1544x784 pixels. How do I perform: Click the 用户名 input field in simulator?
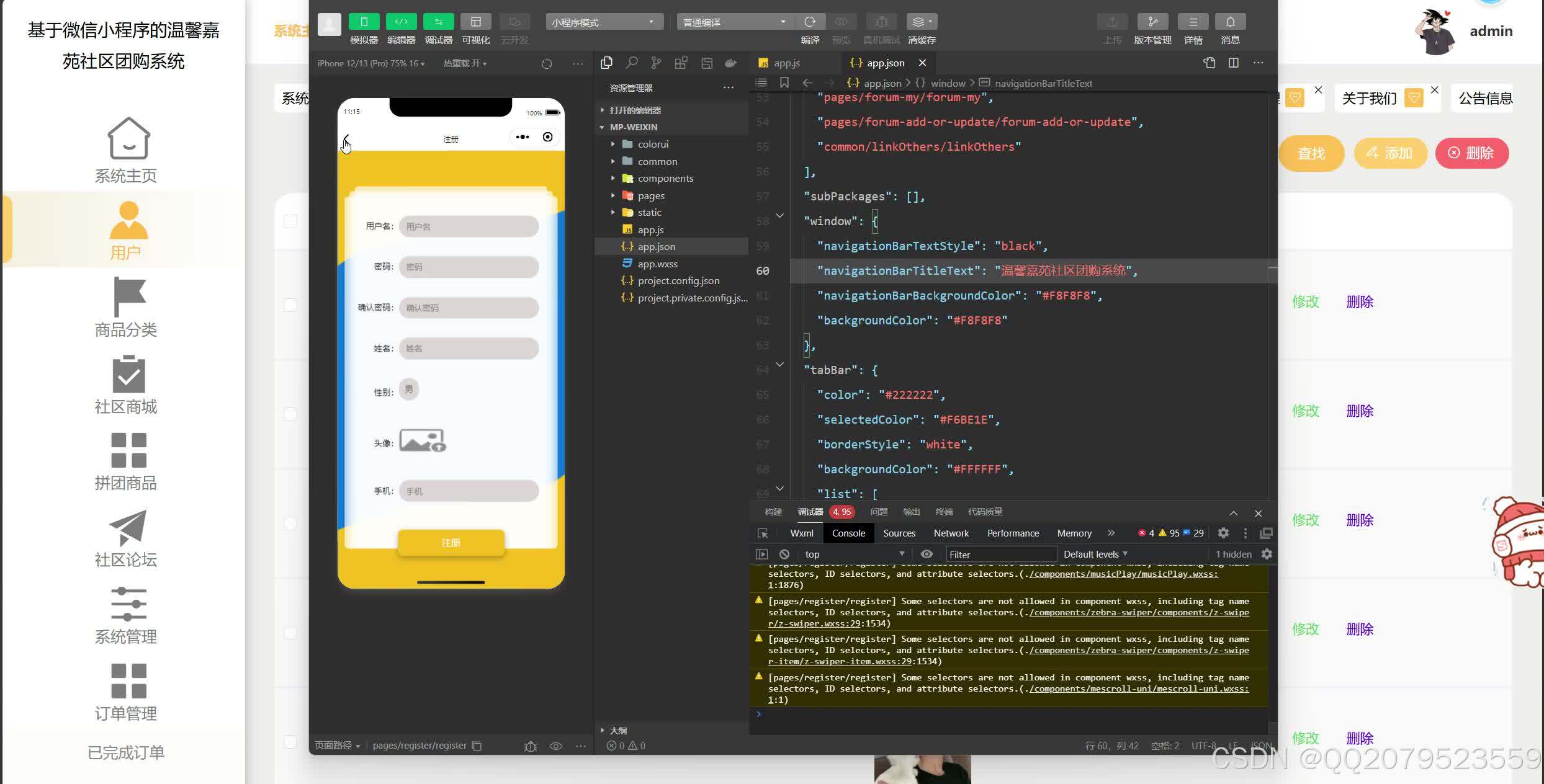[x=469, y=226]
